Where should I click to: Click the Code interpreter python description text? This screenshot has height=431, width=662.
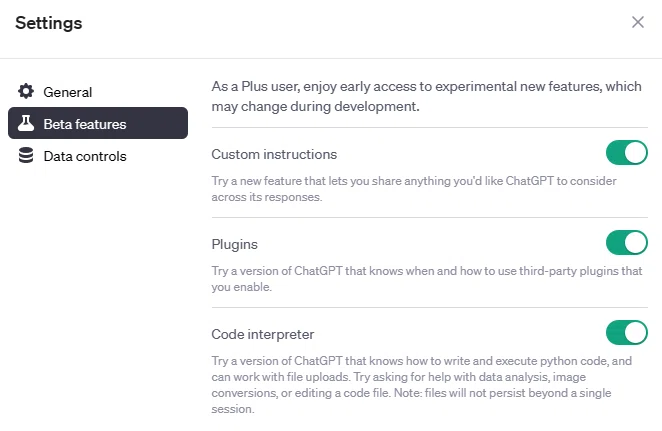(x=421, y=385)
